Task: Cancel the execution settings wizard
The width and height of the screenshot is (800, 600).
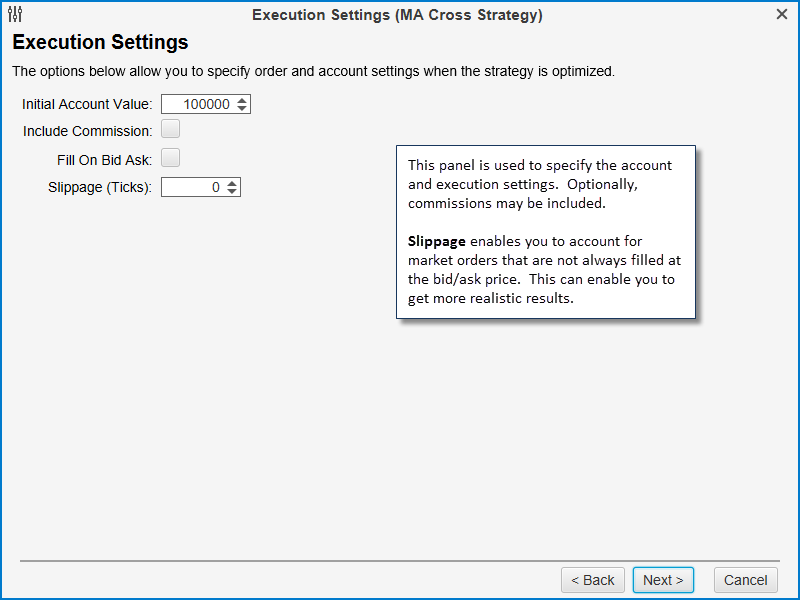Action: [746, 580]
